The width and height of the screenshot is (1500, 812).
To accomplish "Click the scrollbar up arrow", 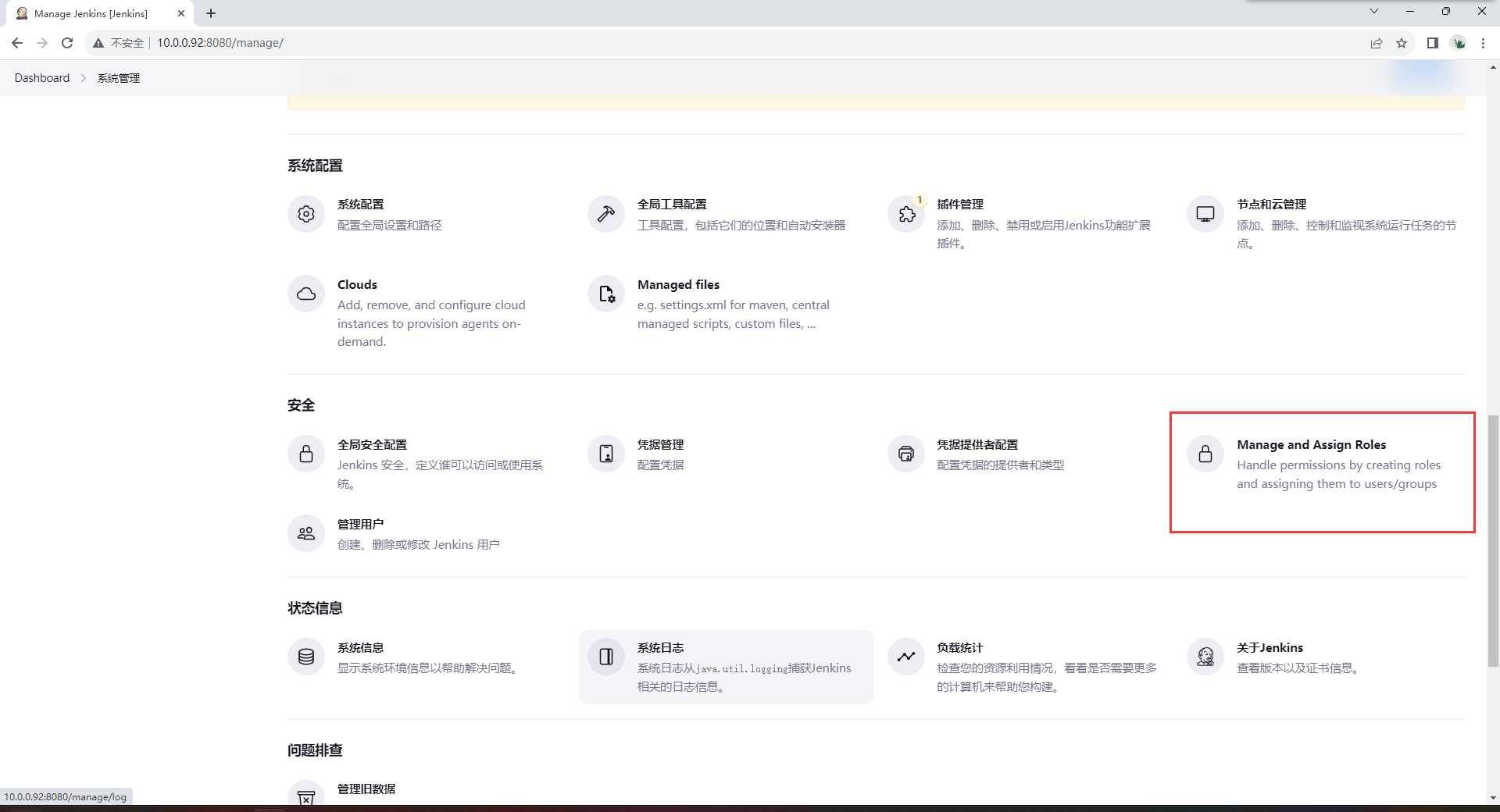I will pos(1493,68).
